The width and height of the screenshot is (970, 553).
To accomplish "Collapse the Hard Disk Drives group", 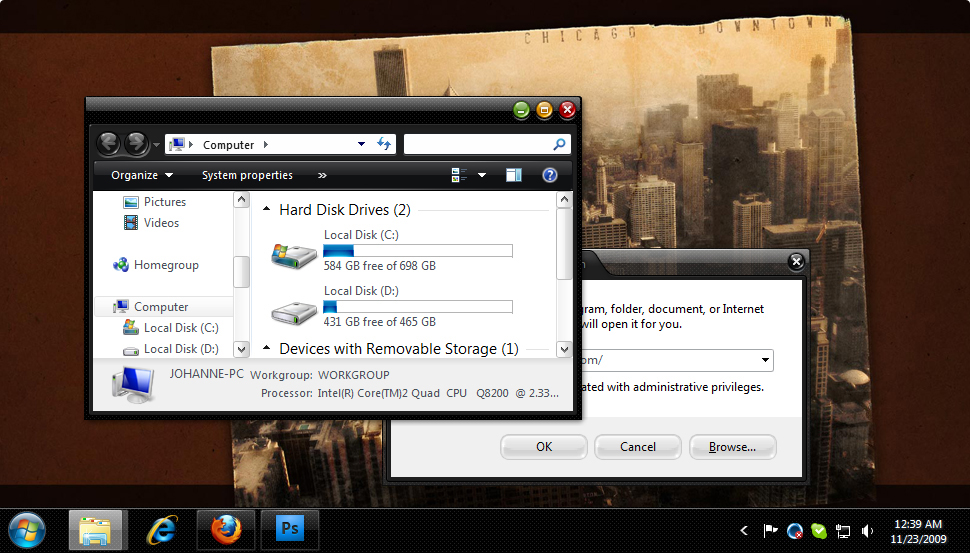I will click(266, 210).
